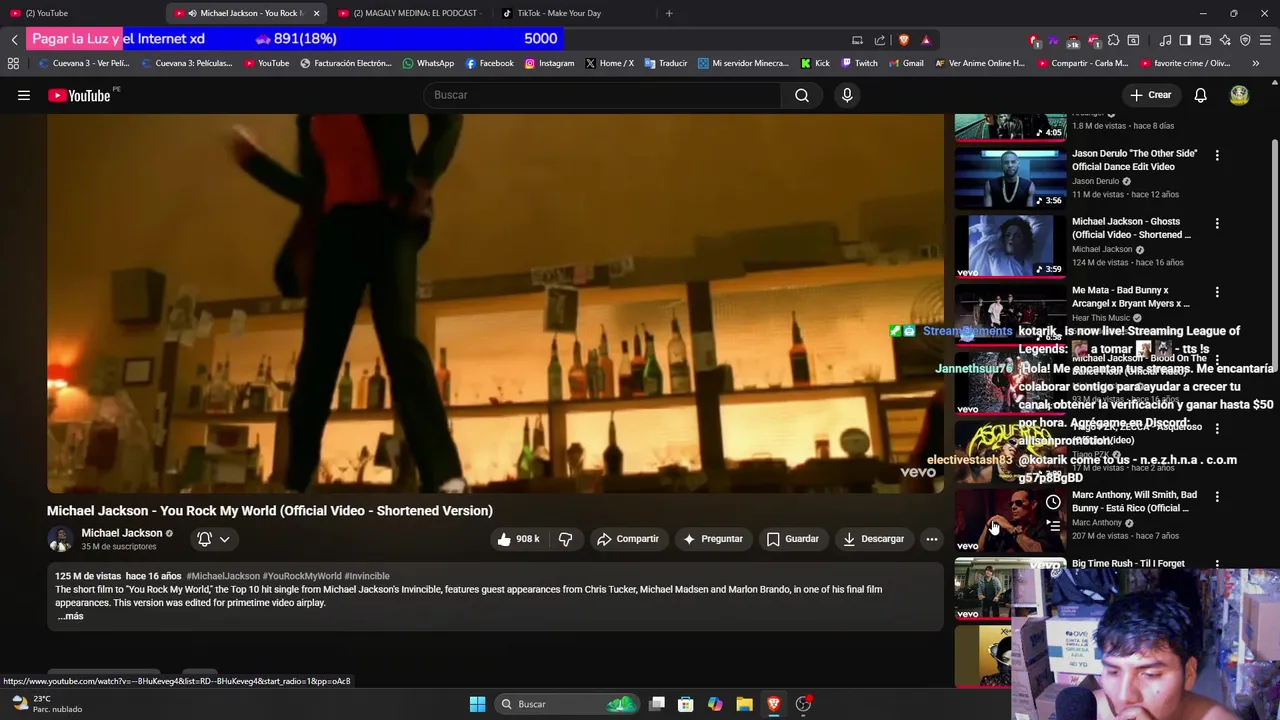Open a new browser tab
This screenshot has width=1280, height=720.
[x=669, y=13]
